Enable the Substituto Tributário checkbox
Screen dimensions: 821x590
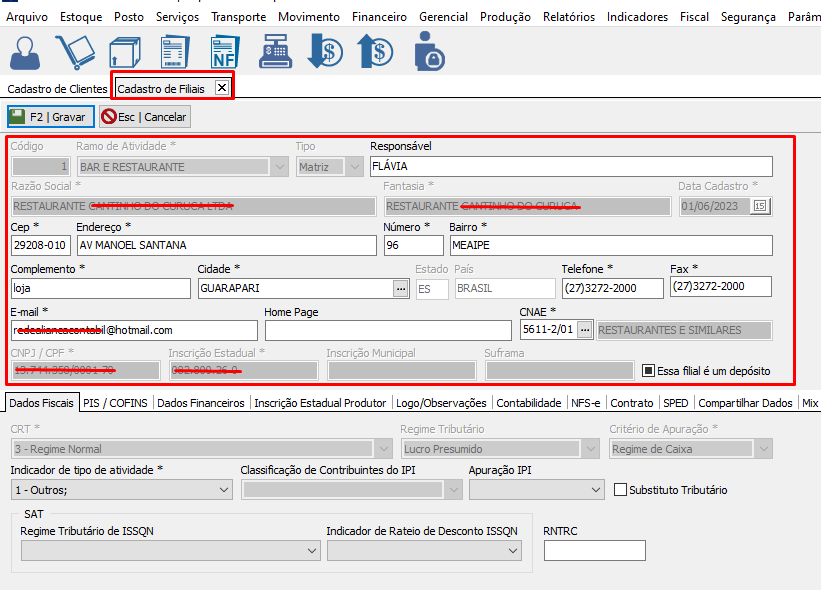pos(620,490)
